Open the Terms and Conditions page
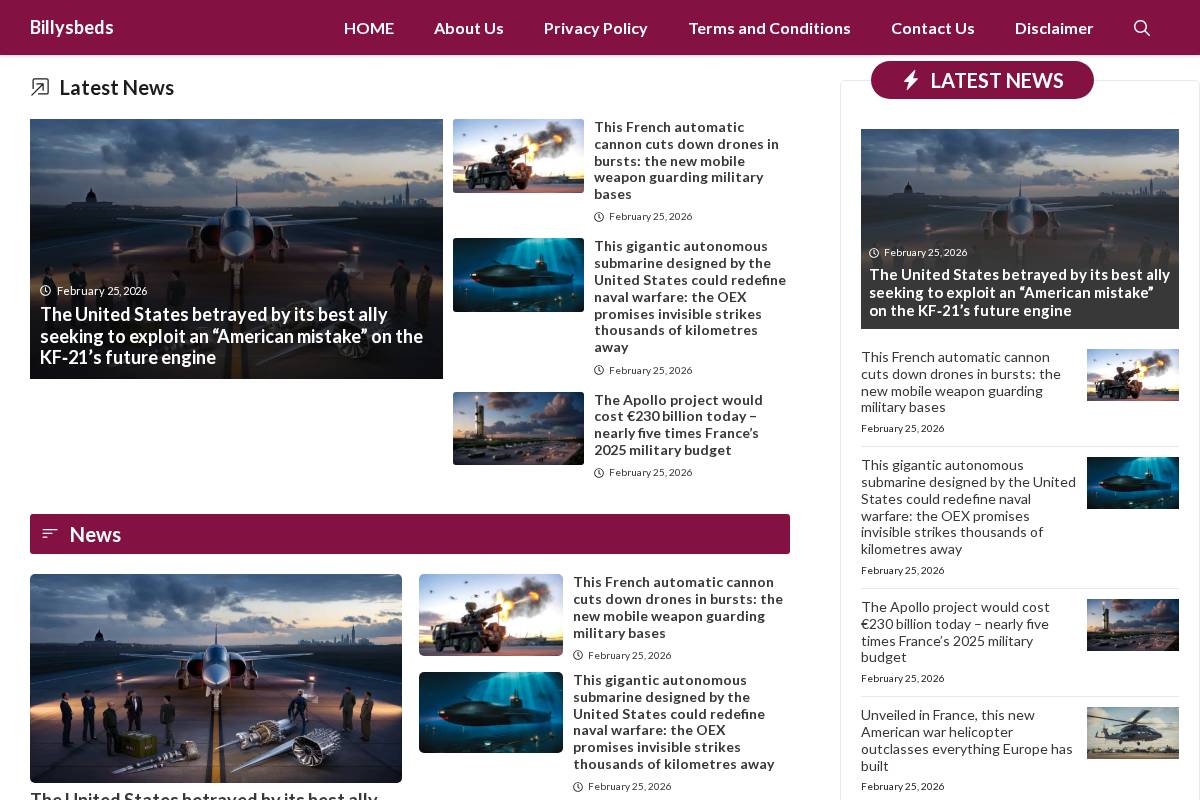Screen dimensions: 1200x800 [x=769, y=28]
